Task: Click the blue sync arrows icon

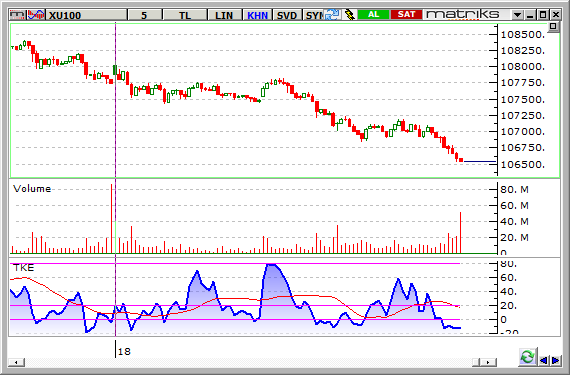Action: coord(332,15)
